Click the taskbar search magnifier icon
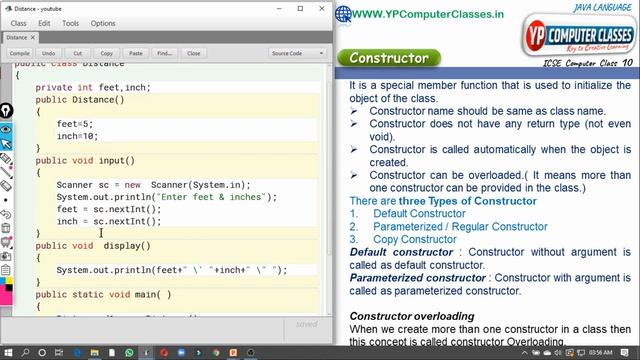The image size is (640, 360). (x=25, y=353)
